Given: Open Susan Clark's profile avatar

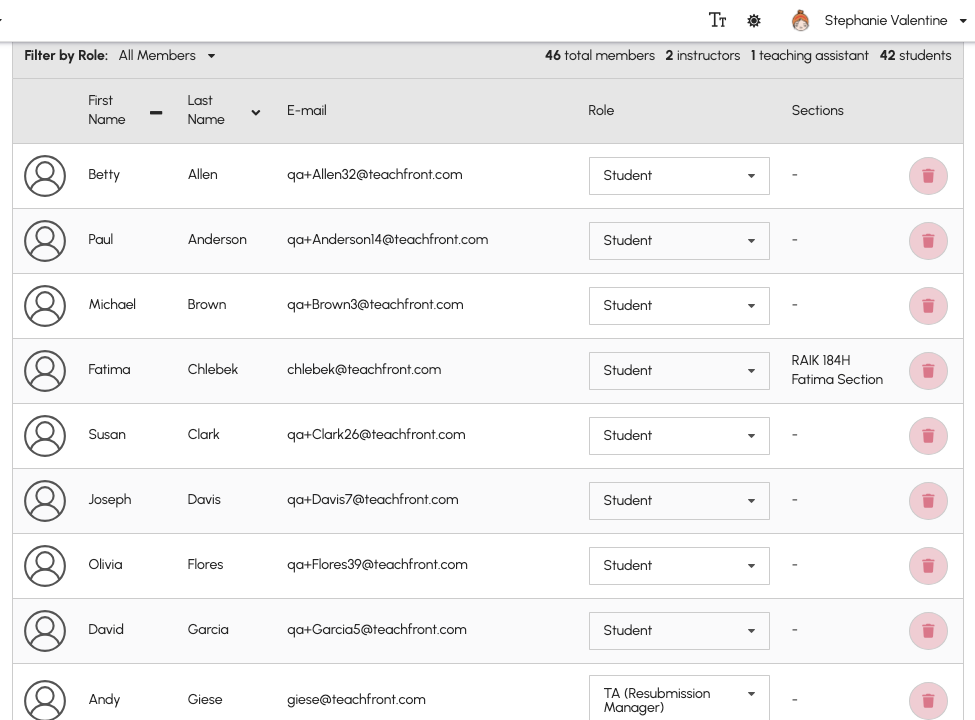Looking at the screenshot, I should [45, 436].
